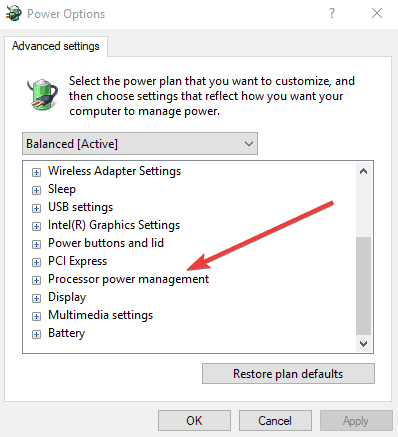Expand the USB settings node
The width and height of the screenshot is (398, 437).
36,208
